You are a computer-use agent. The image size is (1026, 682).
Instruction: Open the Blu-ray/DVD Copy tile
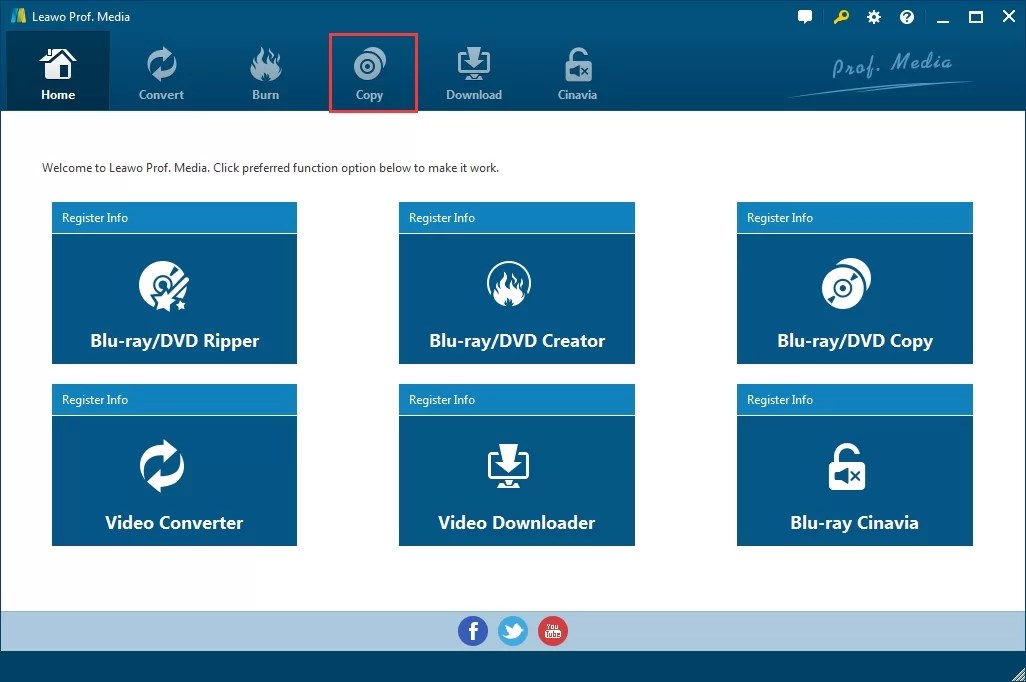(854, 298)
